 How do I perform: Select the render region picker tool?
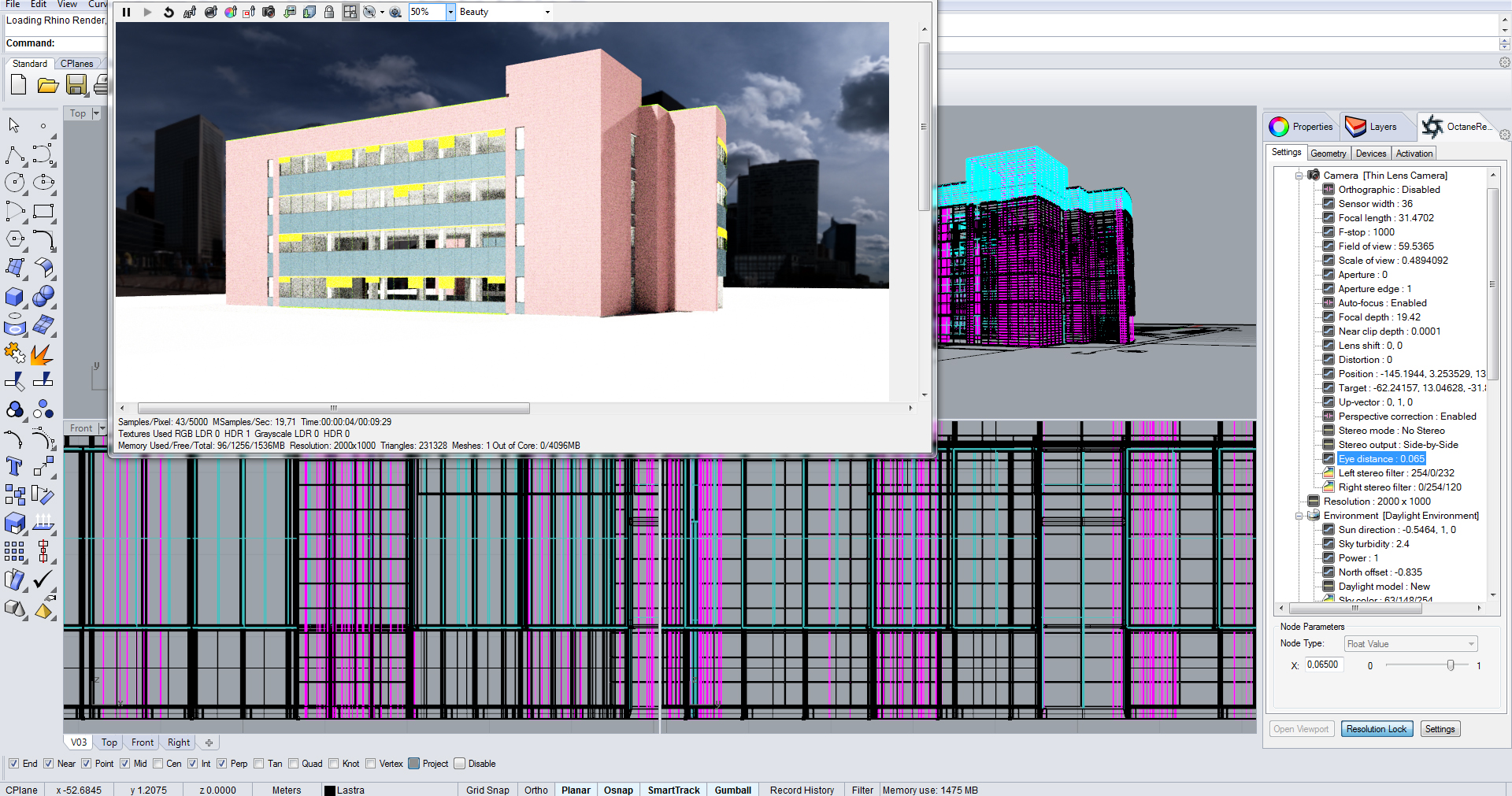pyautogui.click(x=249, y=12)
